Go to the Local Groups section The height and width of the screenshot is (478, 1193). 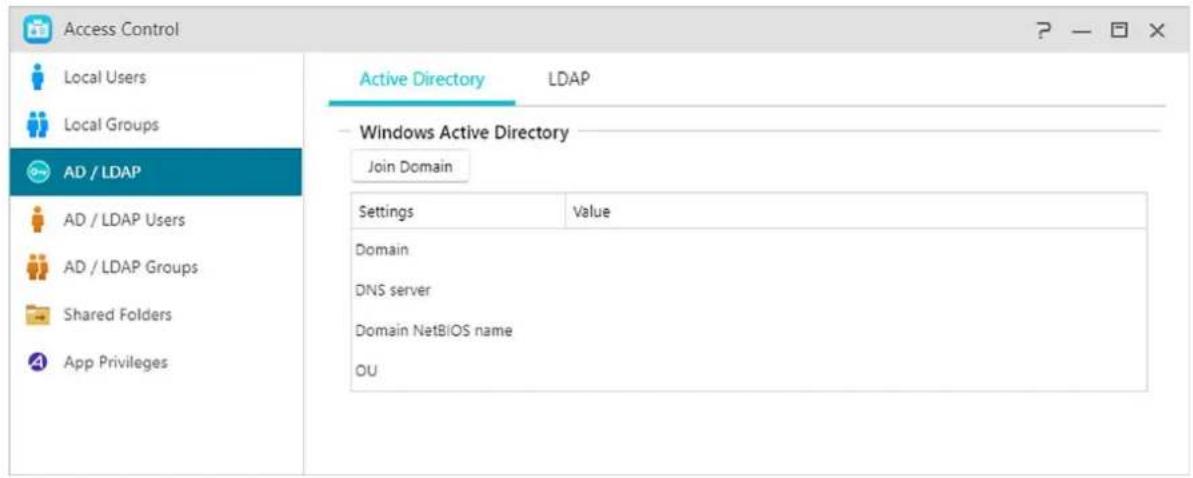click(156, 125)
